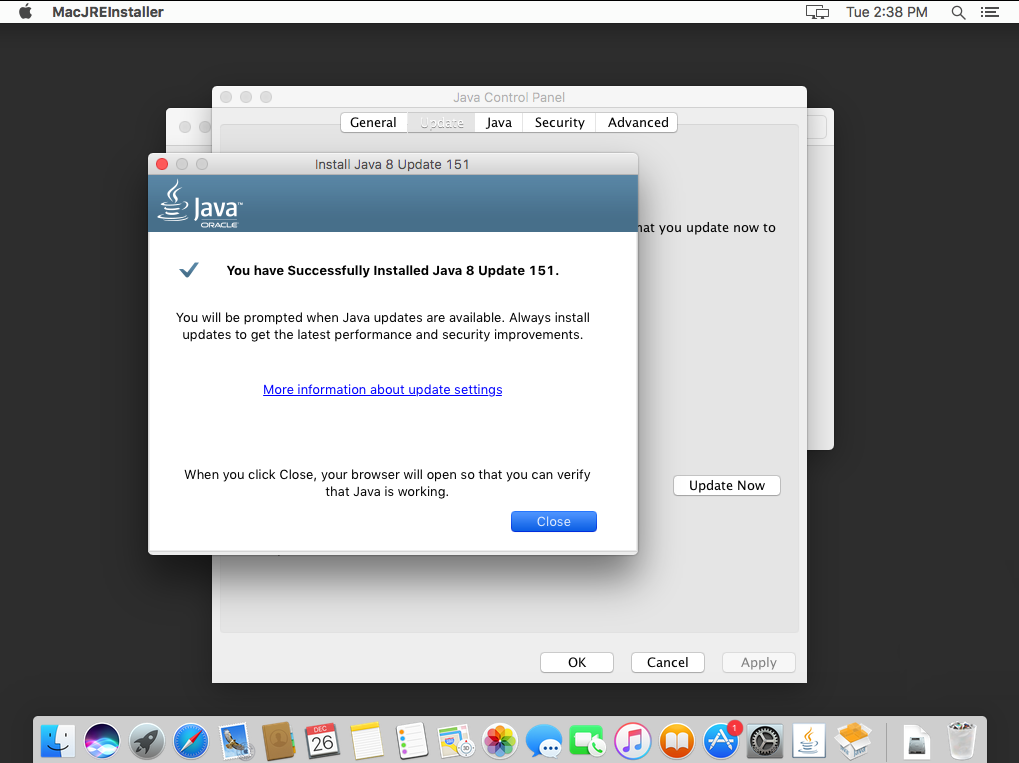1019x763 pixels.
Task: Click the Java icon in the dock
Action: 809,741
